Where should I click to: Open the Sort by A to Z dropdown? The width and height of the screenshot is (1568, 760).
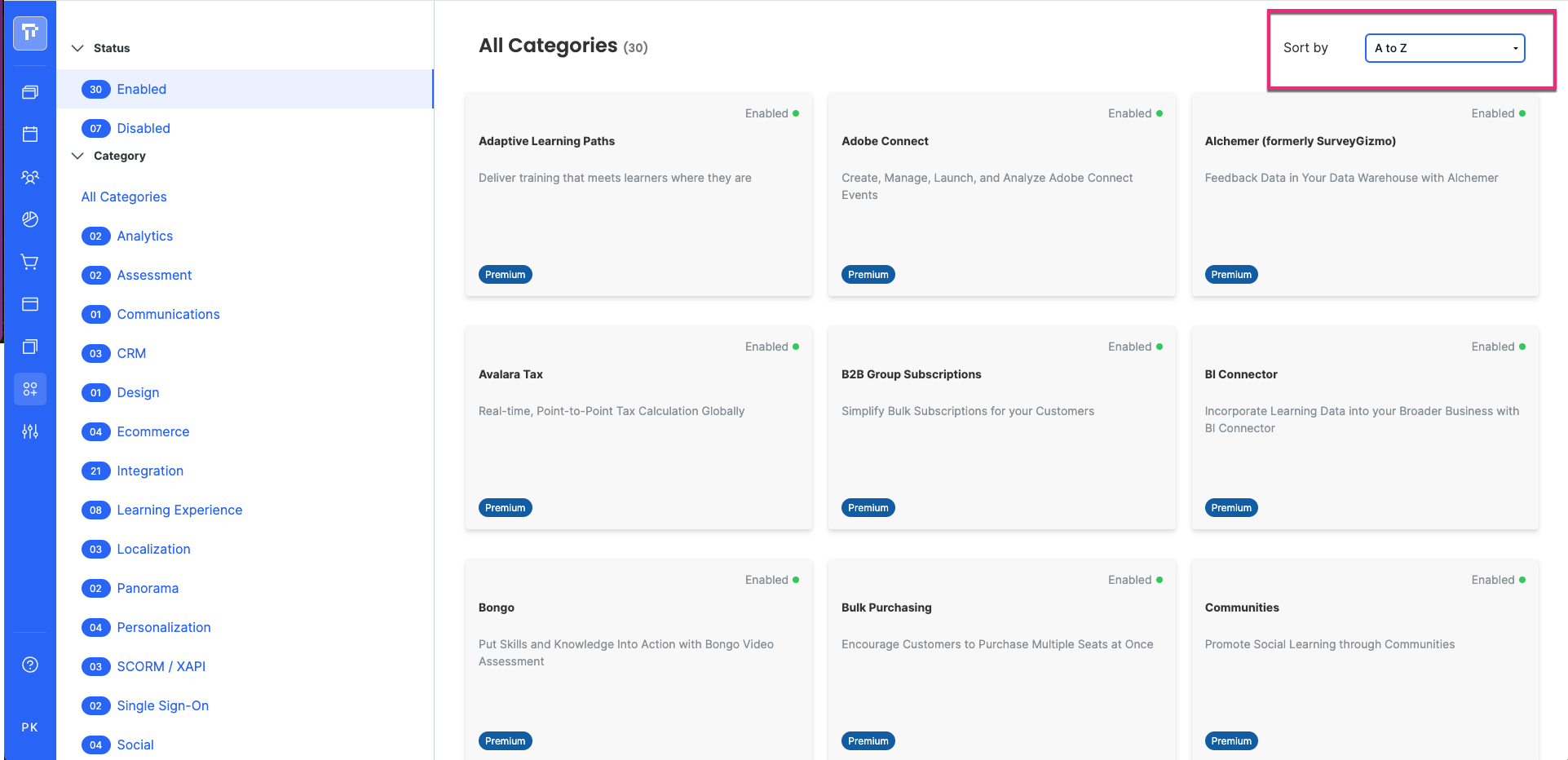1445,48
